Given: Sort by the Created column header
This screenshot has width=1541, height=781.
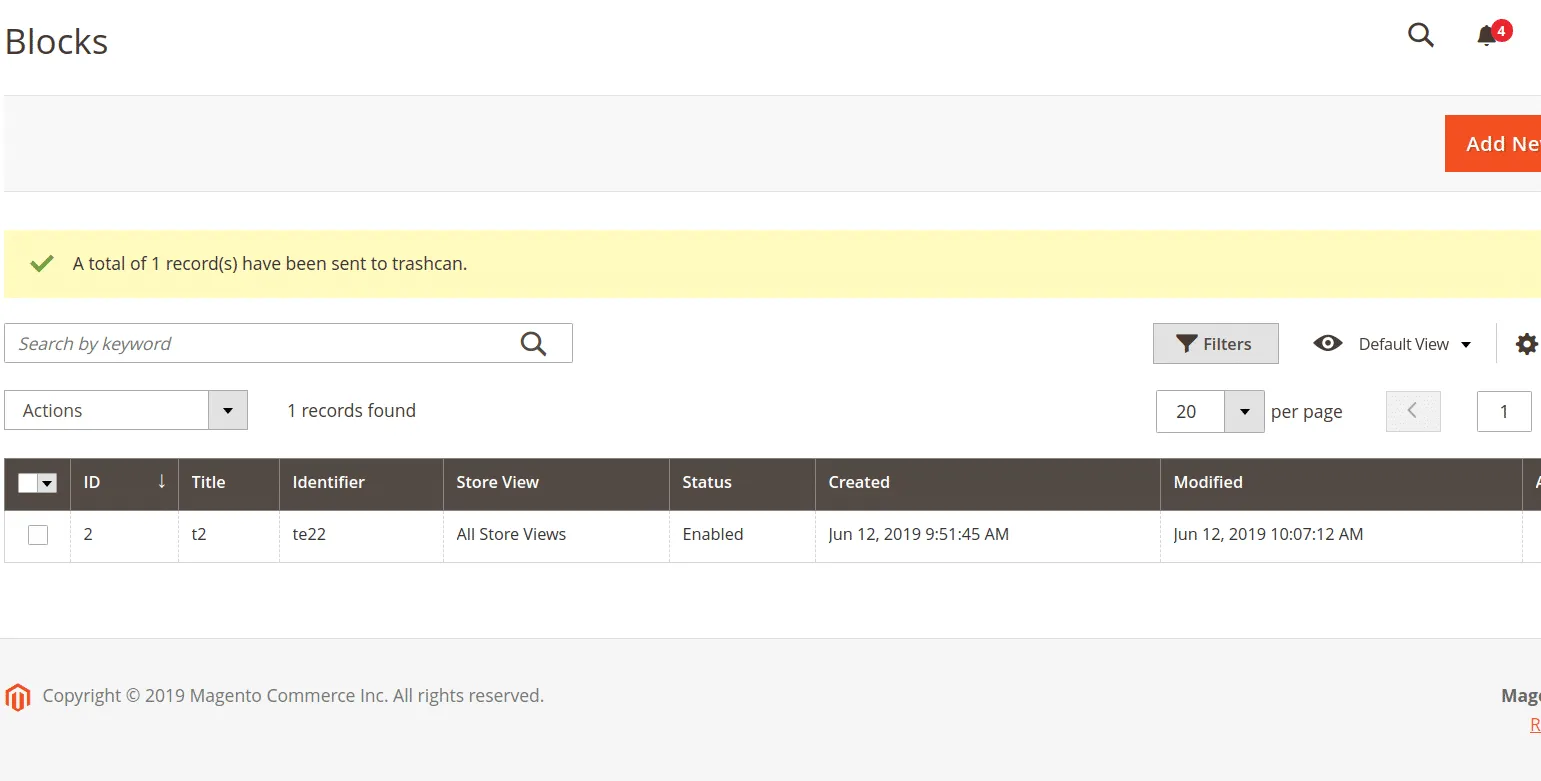Looking at the screenshot, I should [859, 482].
